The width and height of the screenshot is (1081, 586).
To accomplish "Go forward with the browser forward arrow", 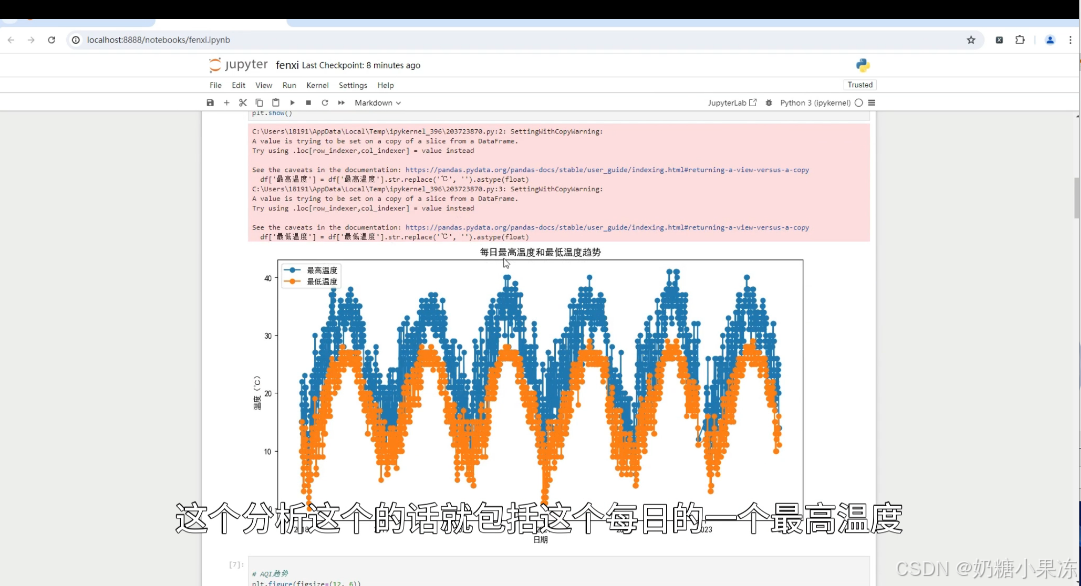I will [x=31, y=40].
